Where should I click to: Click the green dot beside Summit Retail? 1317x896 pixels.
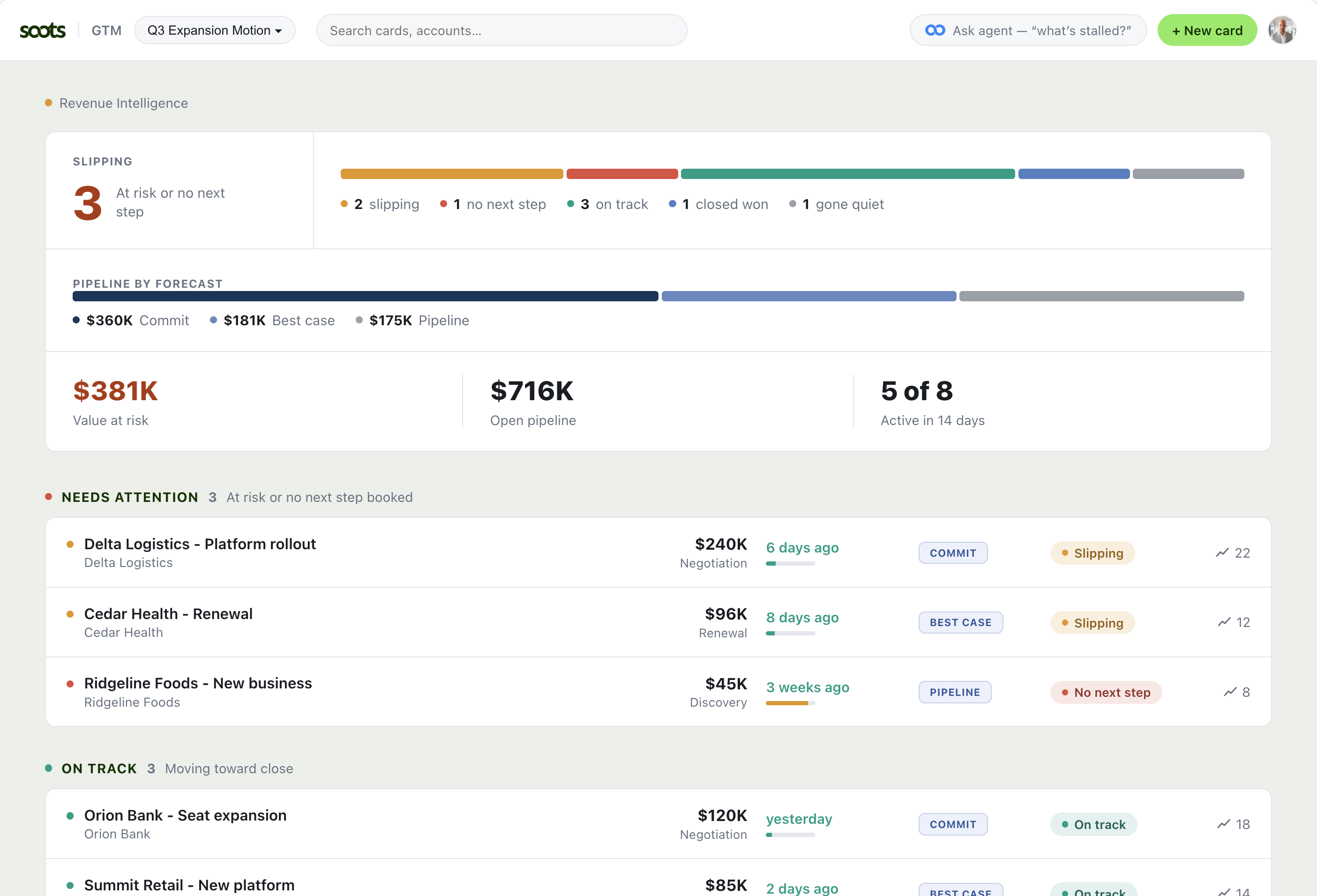pos(70,886)
